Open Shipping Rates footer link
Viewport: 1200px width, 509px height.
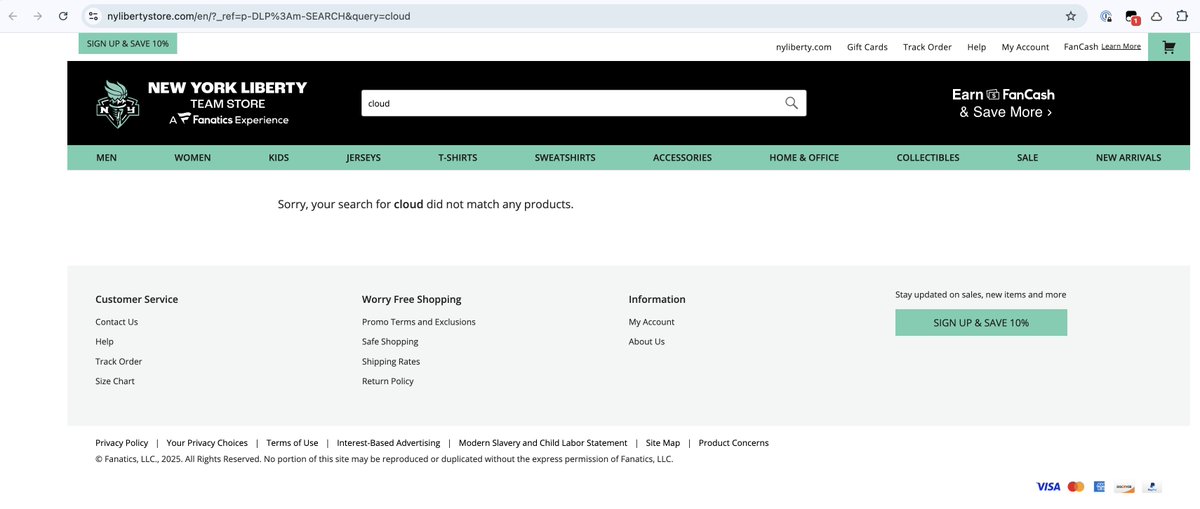pyautogui.click(x=391, y=362)
